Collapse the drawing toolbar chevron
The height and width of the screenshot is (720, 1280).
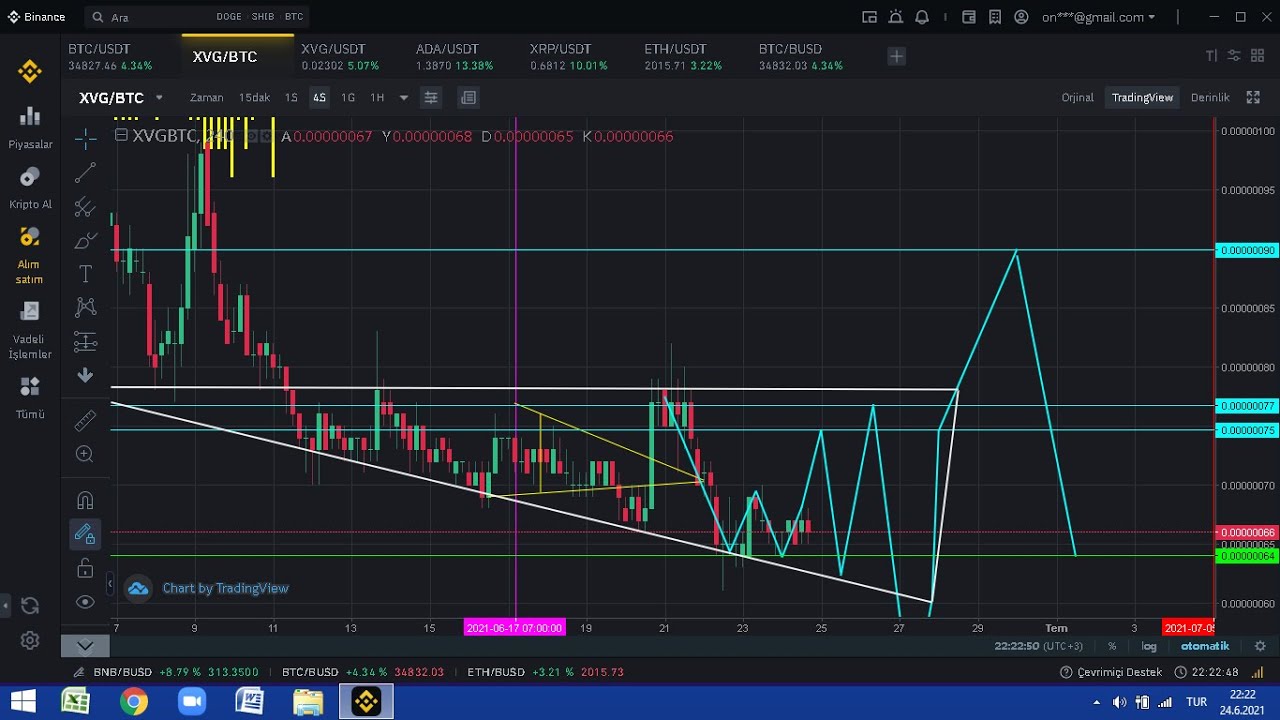click(x=85, y=645)
